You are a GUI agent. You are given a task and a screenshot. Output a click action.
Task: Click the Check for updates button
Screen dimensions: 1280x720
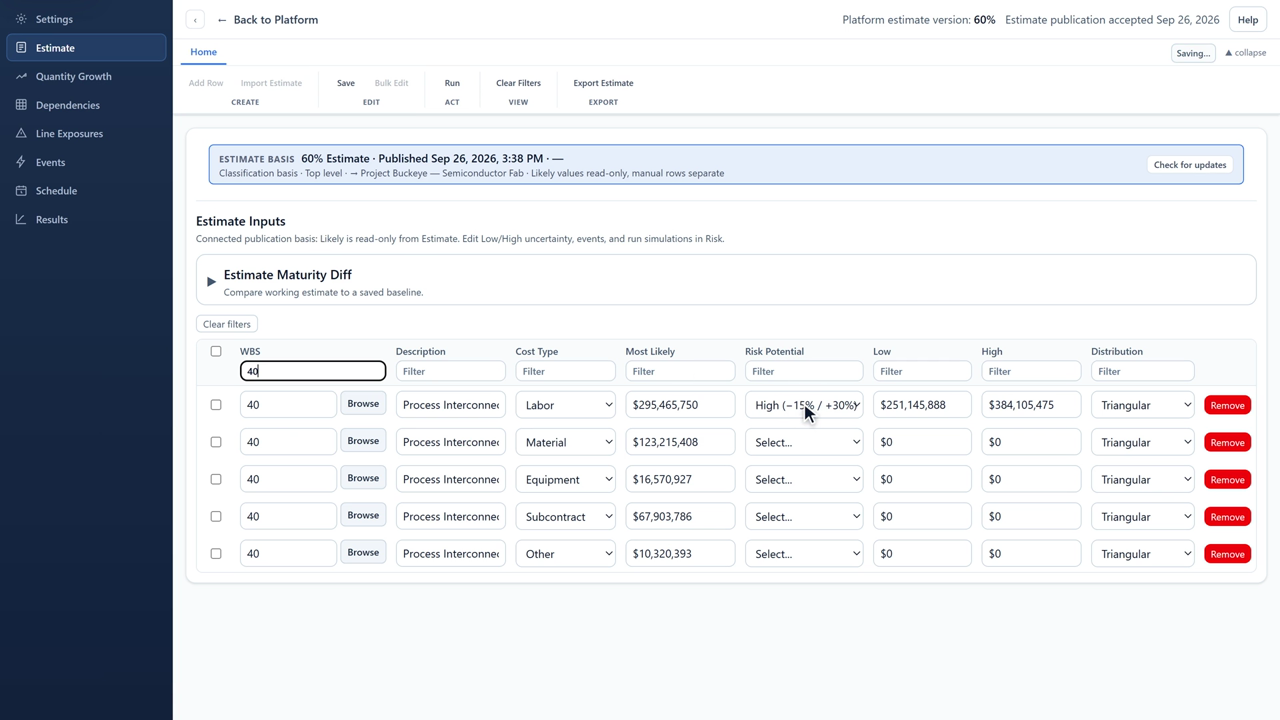1190,165
